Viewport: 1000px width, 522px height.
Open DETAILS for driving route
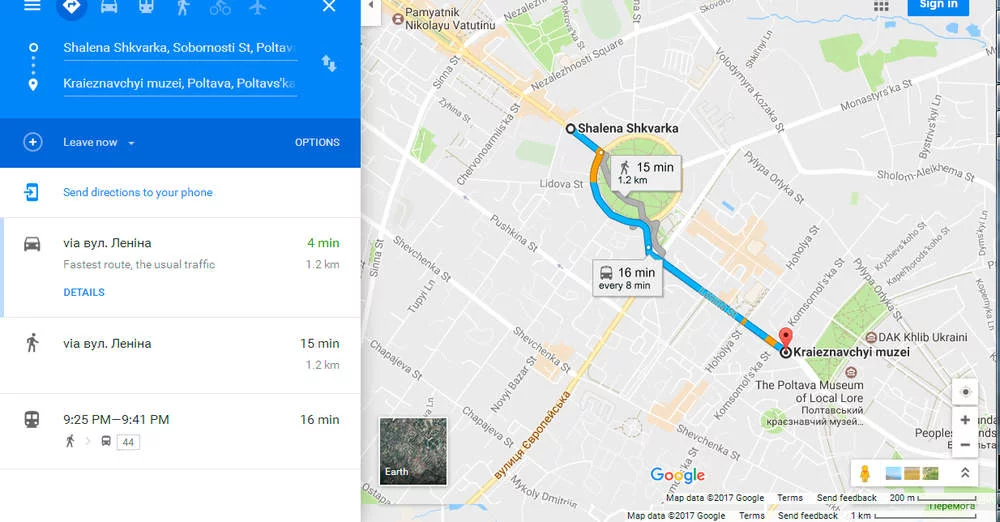[84, 292]
